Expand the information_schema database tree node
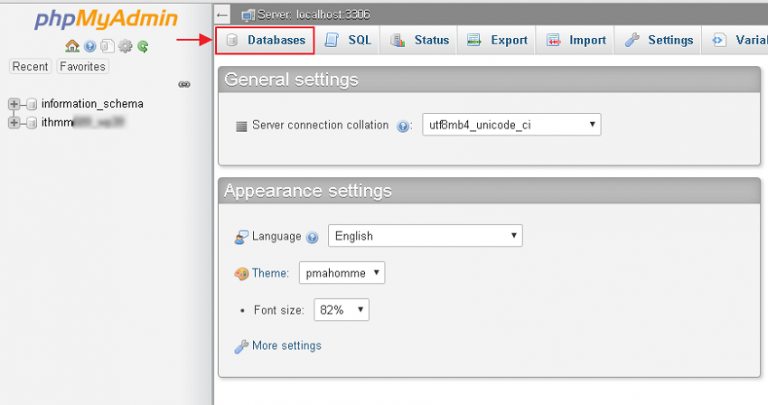 pyautogui.click(x=14, y=104)
